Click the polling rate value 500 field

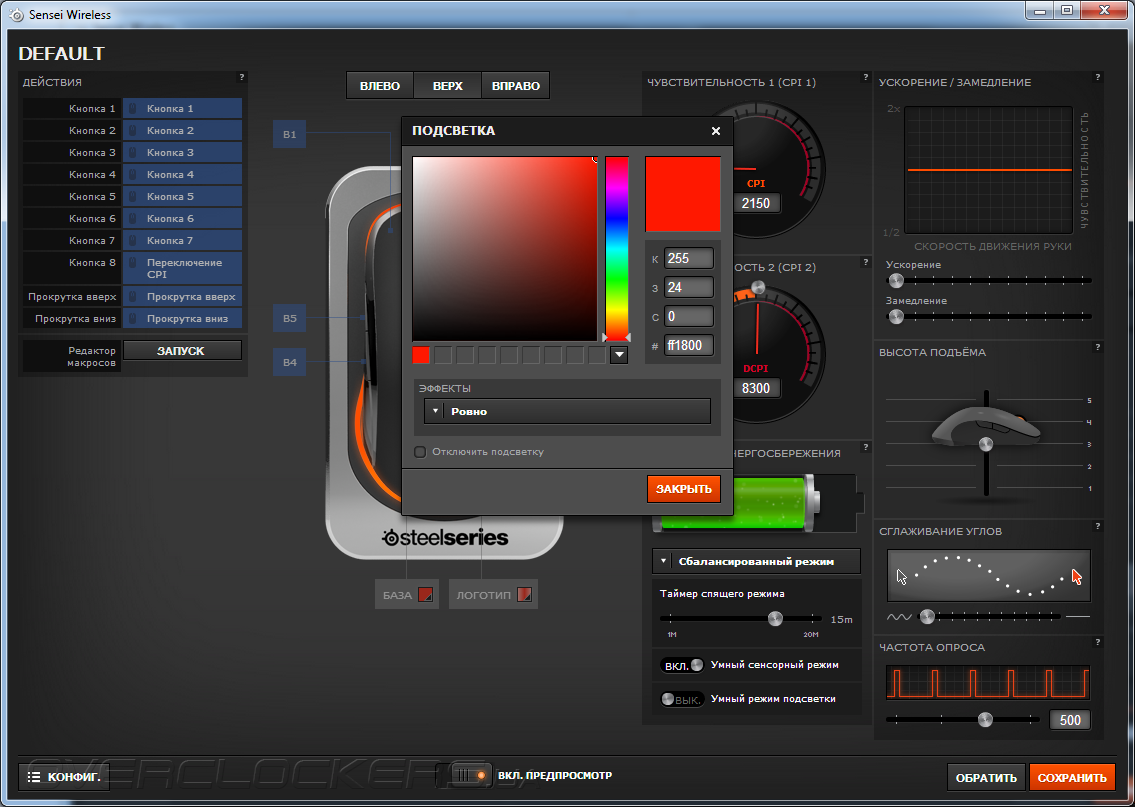tap(1070, 720)
